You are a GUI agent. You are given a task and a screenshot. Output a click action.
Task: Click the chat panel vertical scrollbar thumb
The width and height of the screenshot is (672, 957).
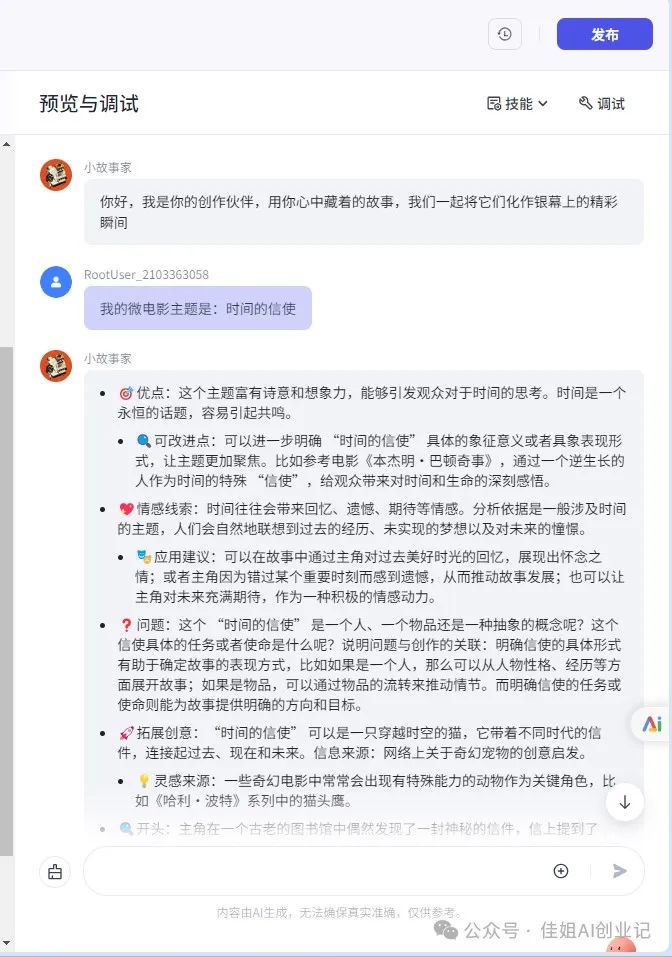click(x=6, y=601)
